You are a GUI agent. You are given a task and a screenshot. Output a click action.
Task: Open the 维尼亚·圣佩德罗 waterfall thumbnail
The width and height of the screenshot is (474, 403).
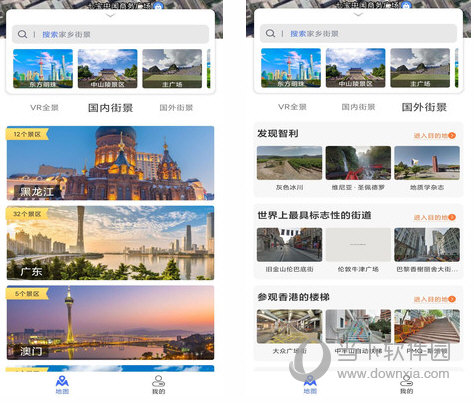tap(358, 163)
